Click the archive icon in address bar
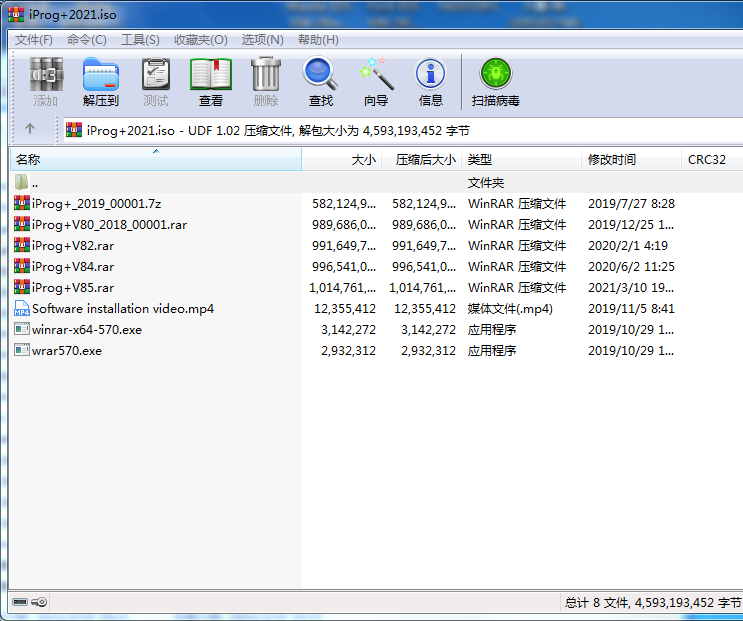This screenshot has height=621, width=743. 74,129
